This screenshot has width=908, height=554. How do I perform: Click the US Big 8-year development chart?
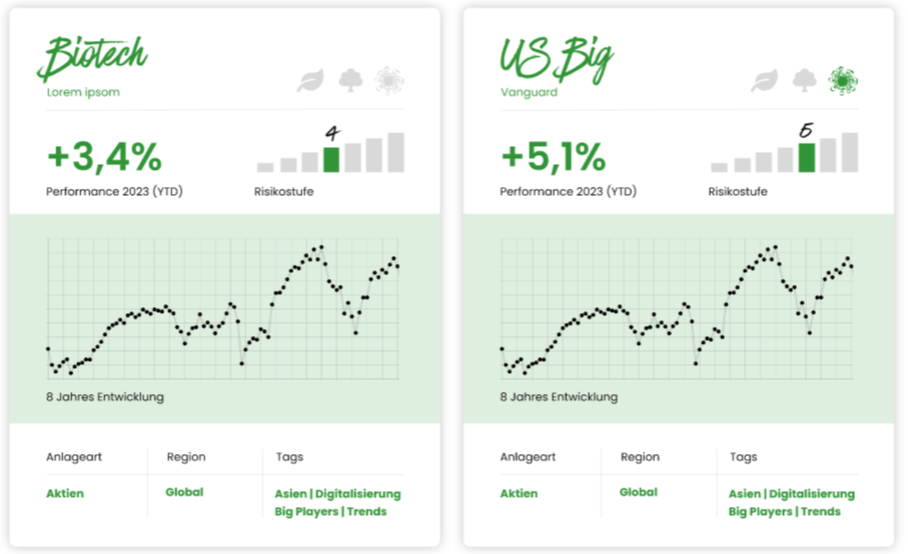point(677,309)
